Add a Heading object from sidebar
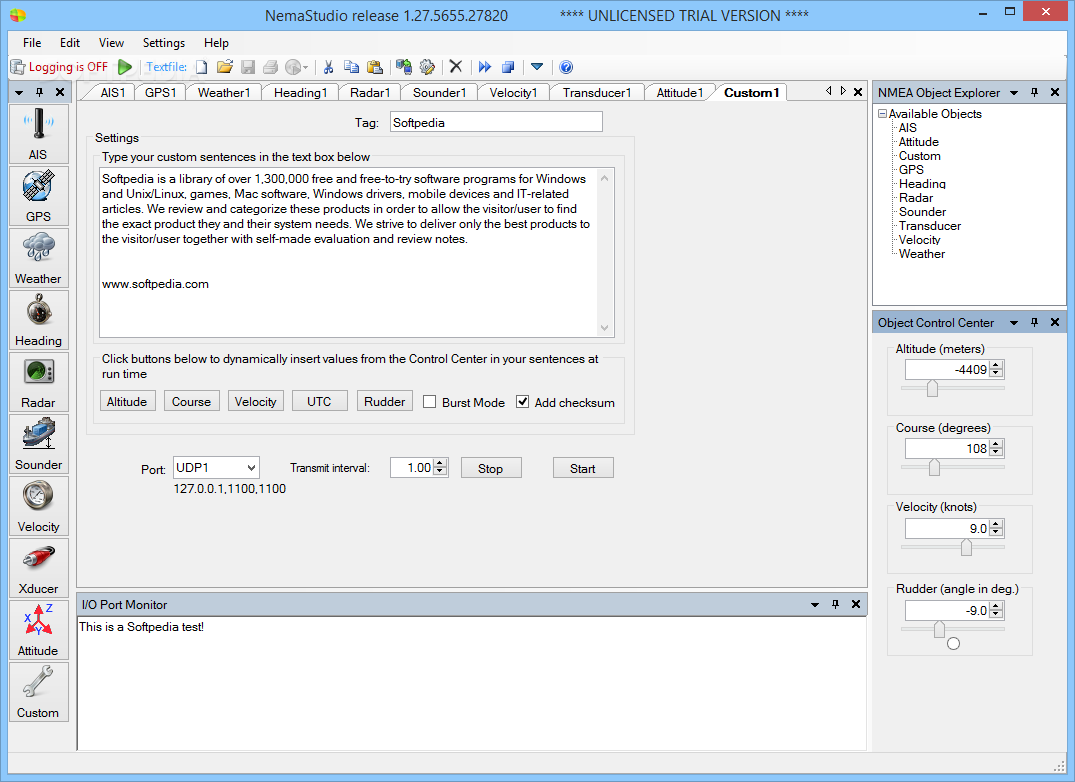 (38, 320)
